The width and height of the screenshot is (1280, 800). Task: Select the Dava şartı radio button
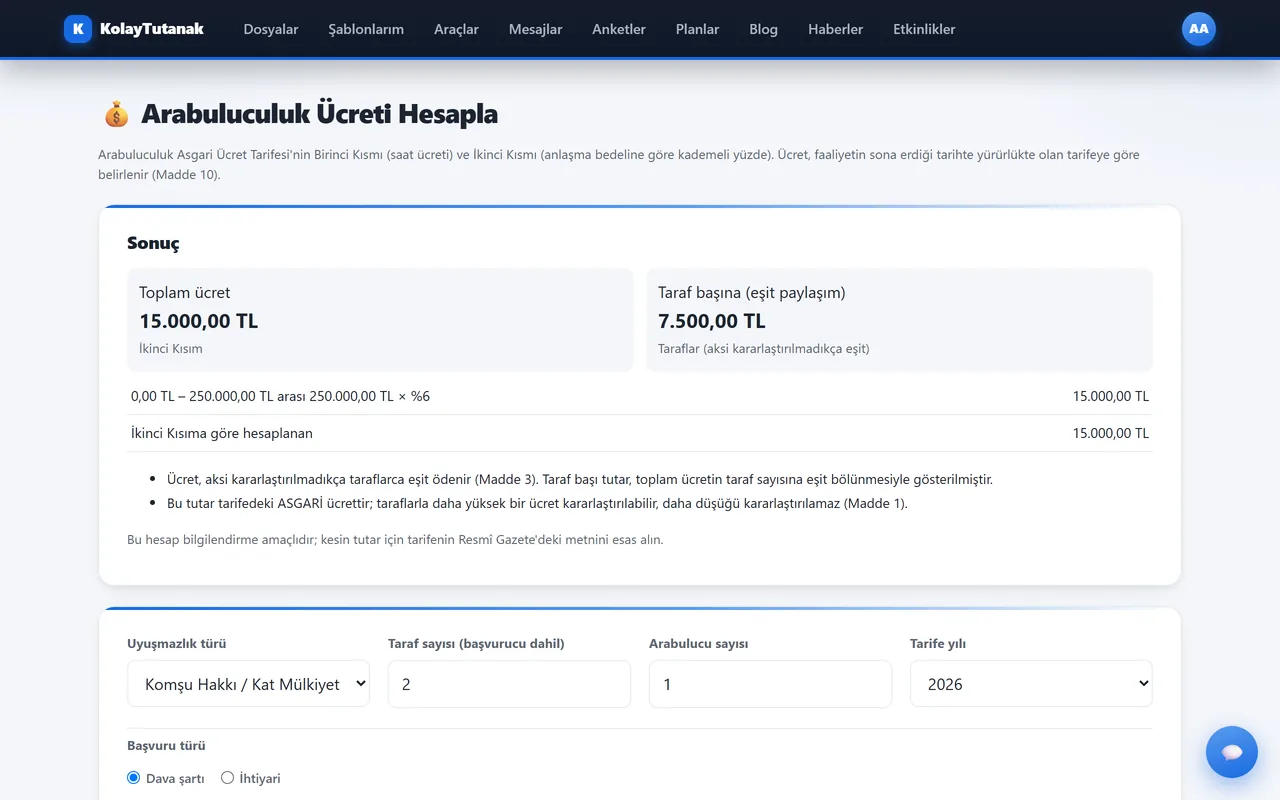tap(134, 778)
